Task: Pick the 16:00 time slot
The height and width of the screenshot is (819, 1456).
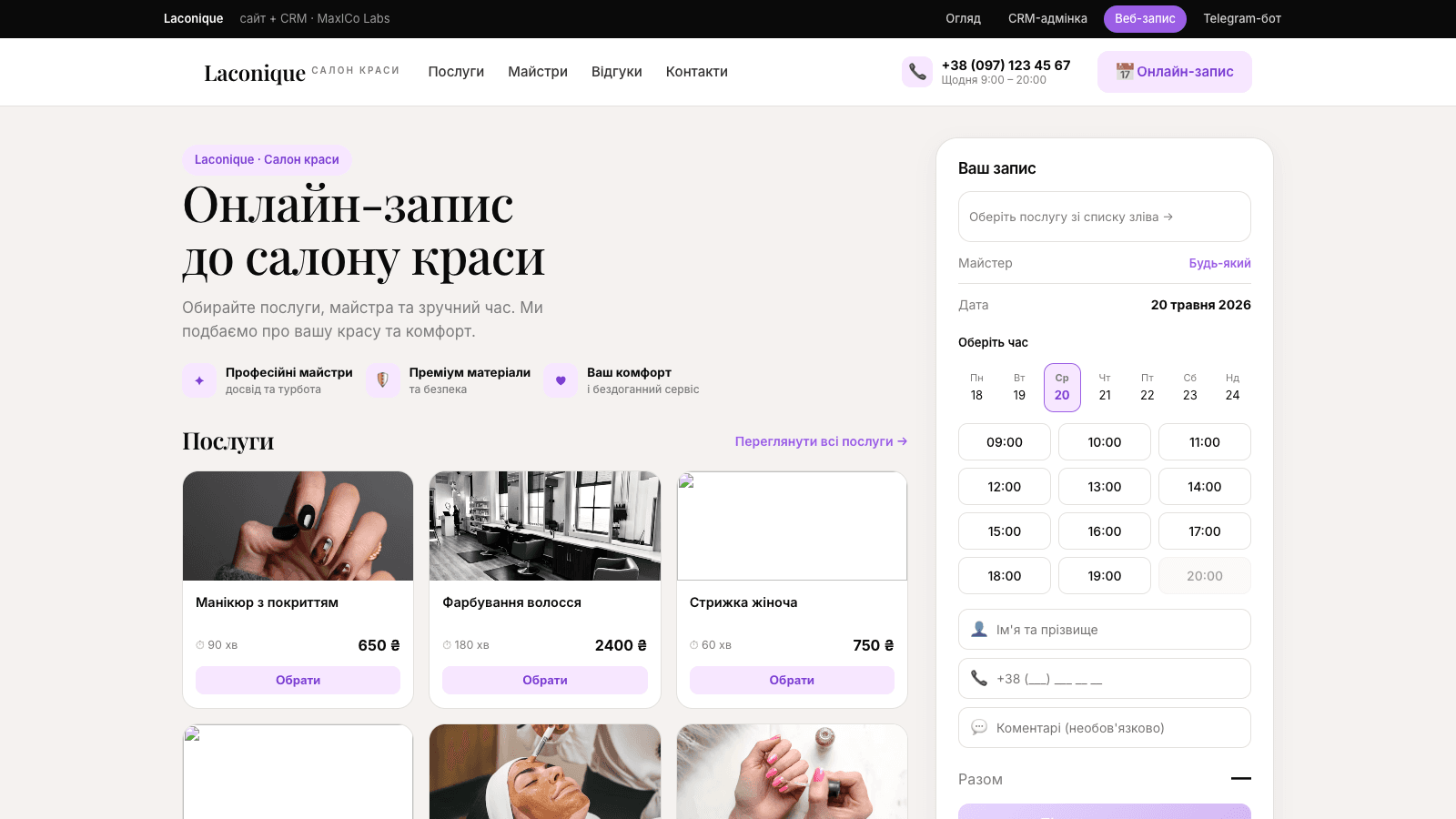Action: [1105, 531]
